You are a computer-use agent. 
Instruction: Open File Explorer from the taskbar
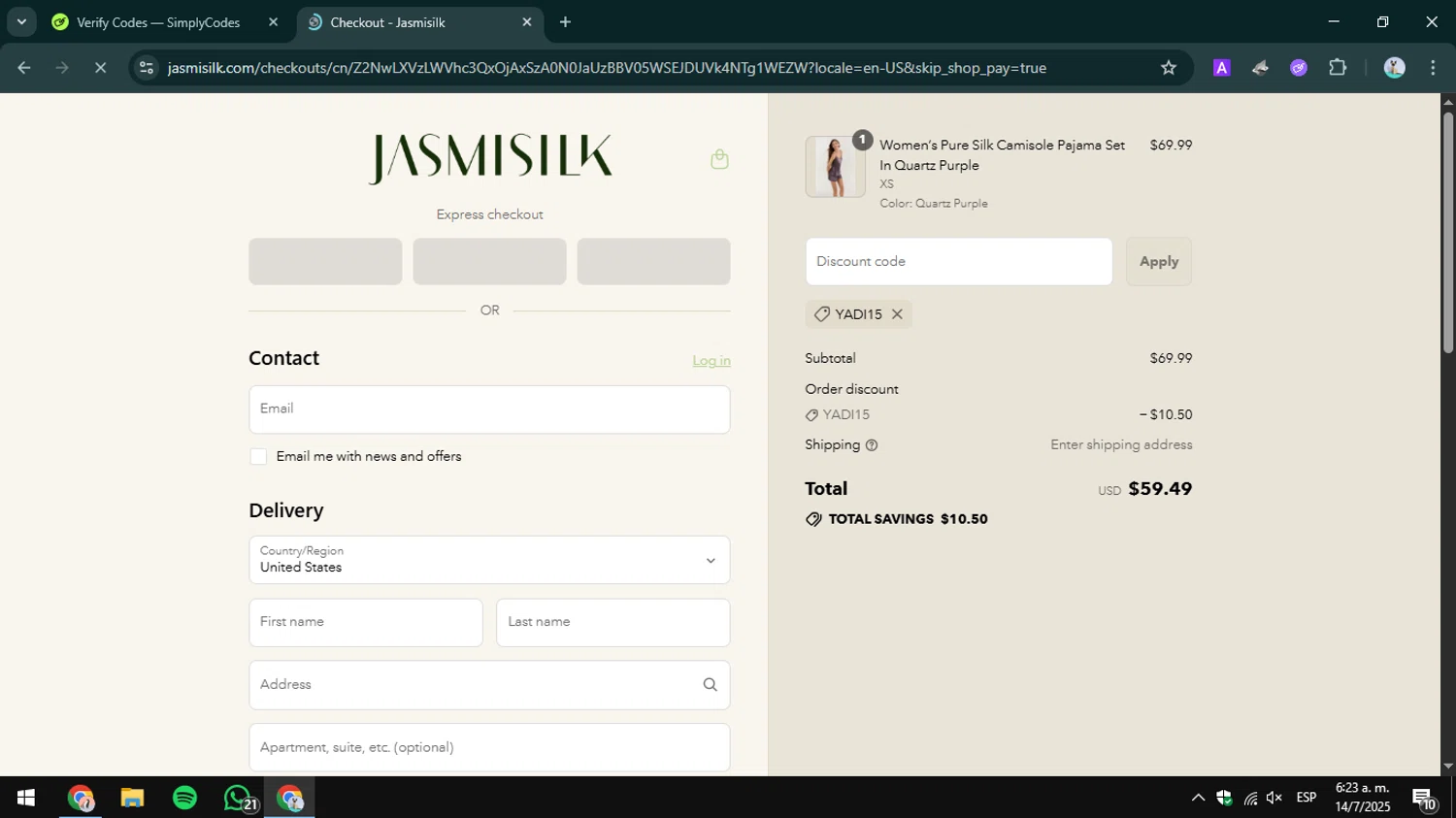click(x=132, y=799)
